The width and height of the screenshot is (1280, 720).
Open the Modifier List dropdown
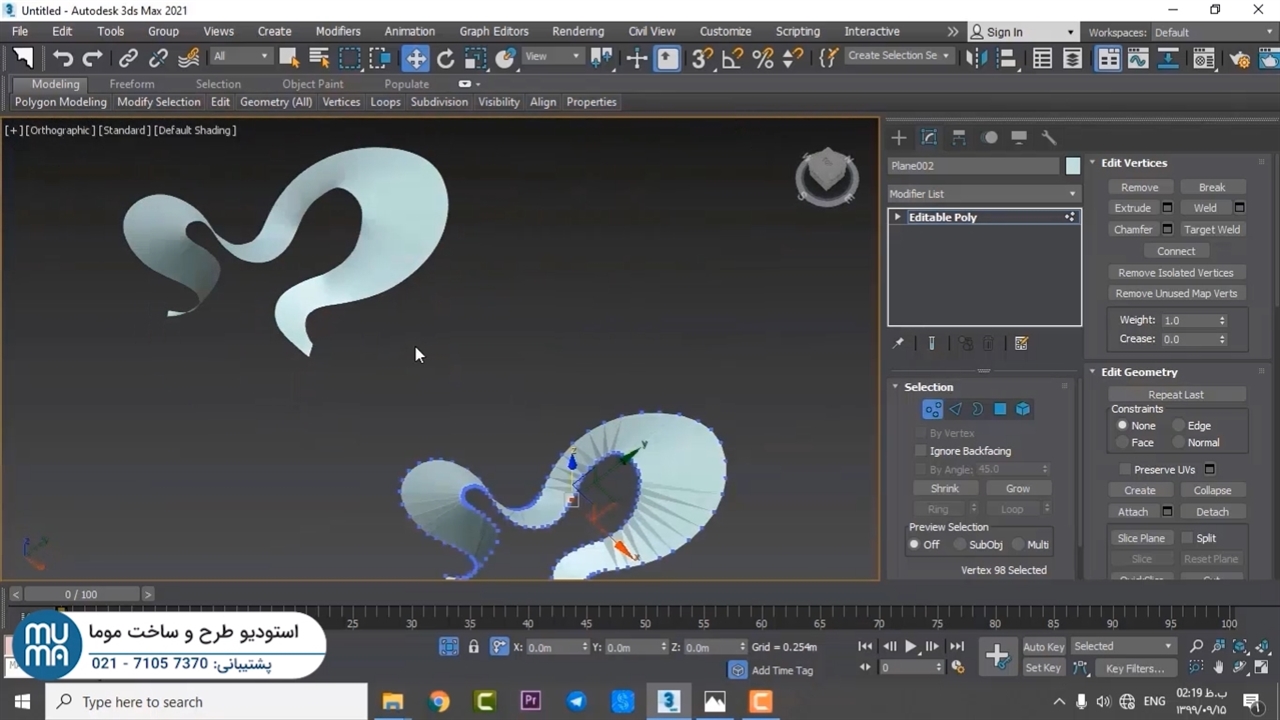coord(984,194)
